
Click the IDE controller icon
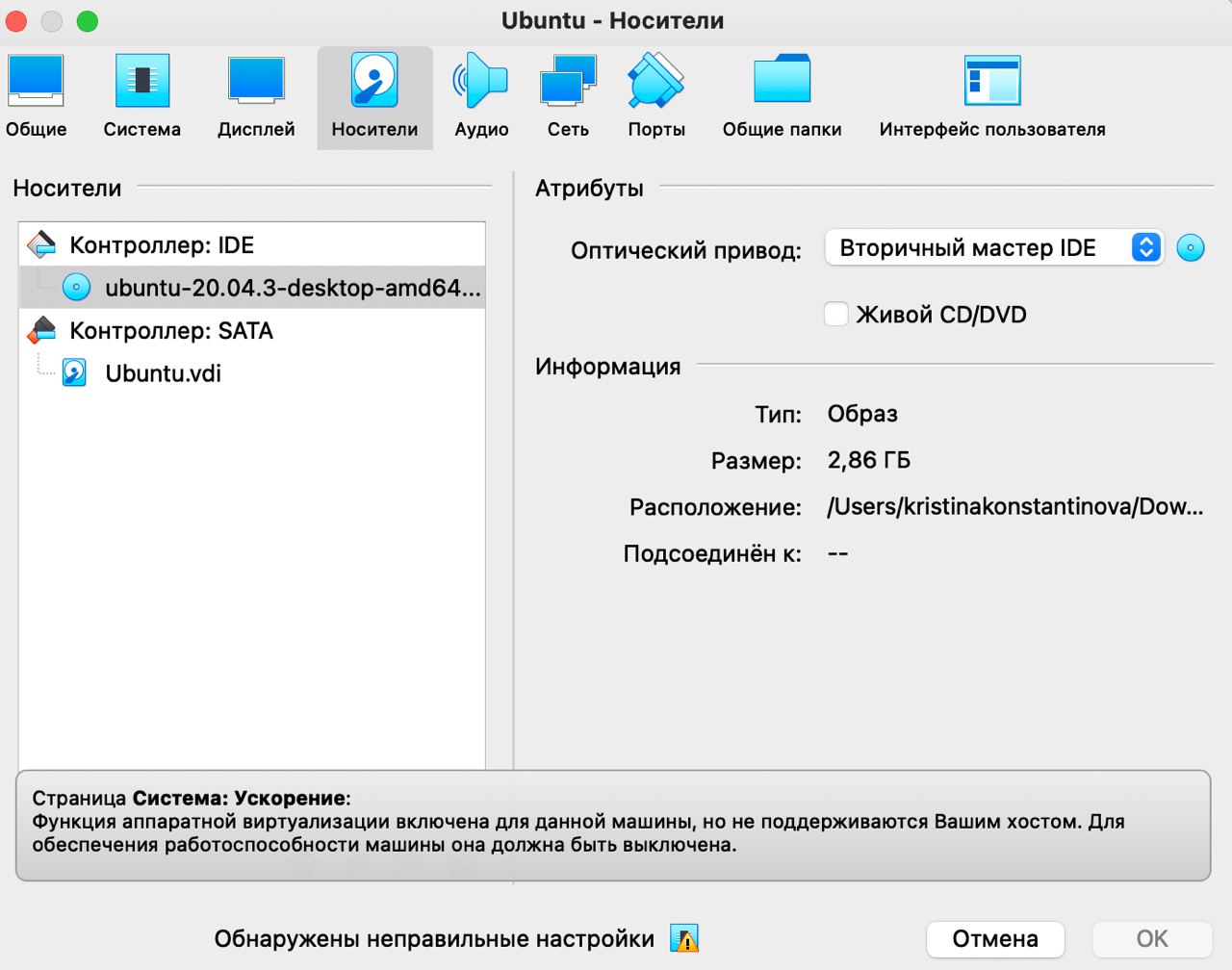41,245
